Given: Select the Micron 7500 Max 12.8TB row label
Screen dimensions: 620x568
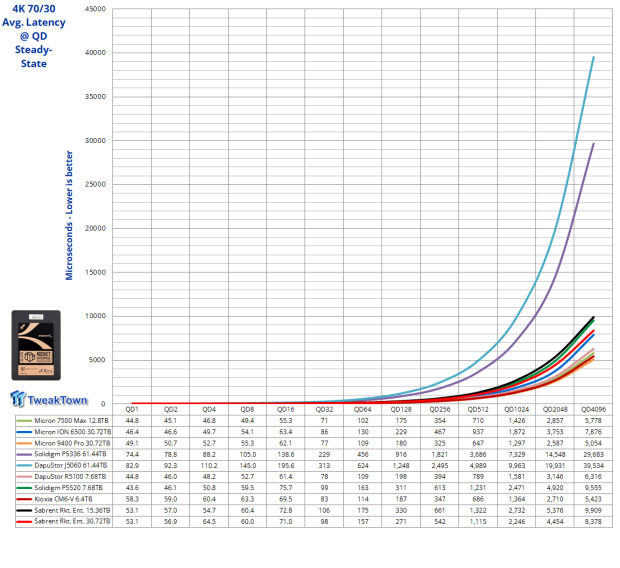Looking at the screenshot, I should [71, 420].
